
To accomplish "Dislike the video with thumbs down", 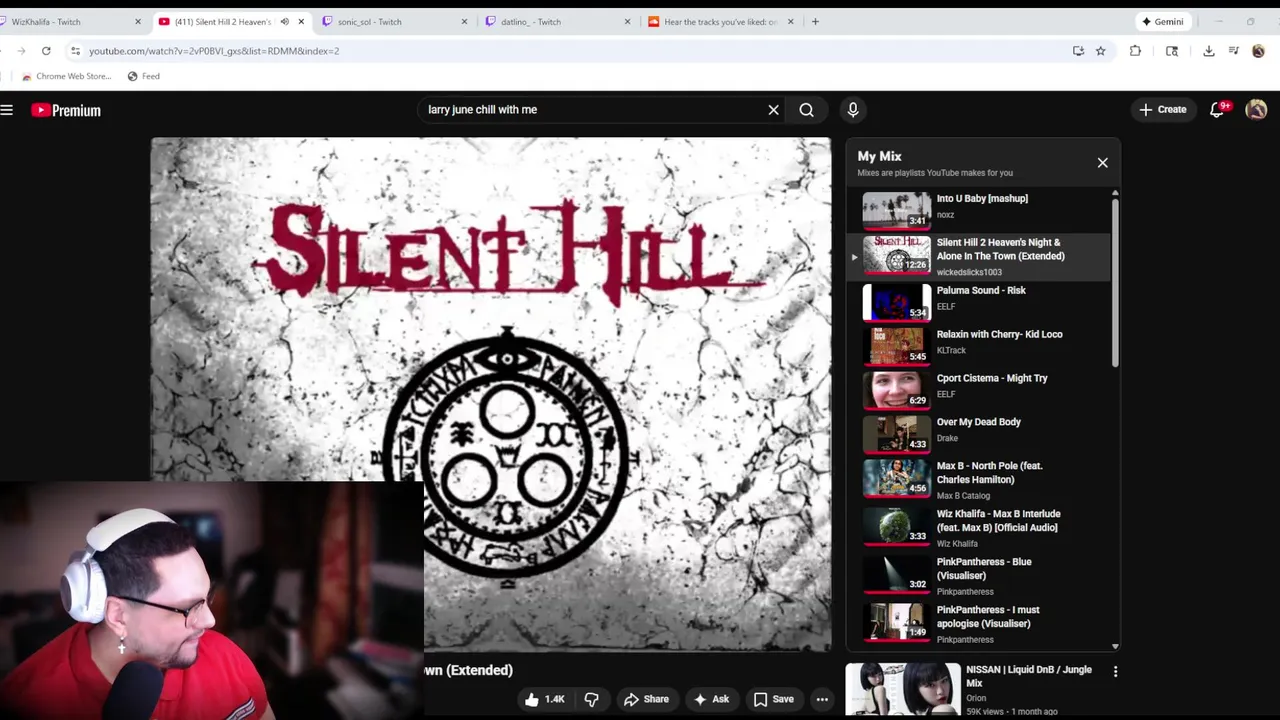I will pos(591,699).
